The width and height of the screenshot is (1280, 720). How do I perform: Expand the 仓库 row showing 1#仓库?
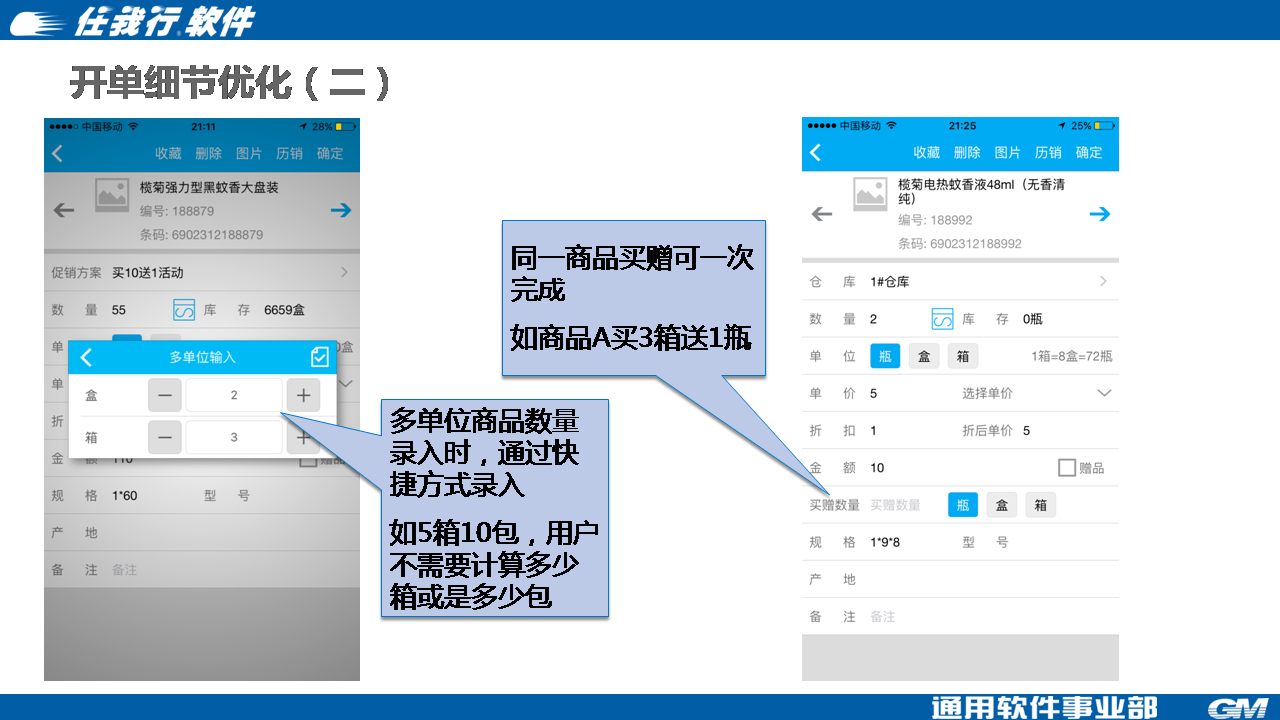tap(1103, 282)
